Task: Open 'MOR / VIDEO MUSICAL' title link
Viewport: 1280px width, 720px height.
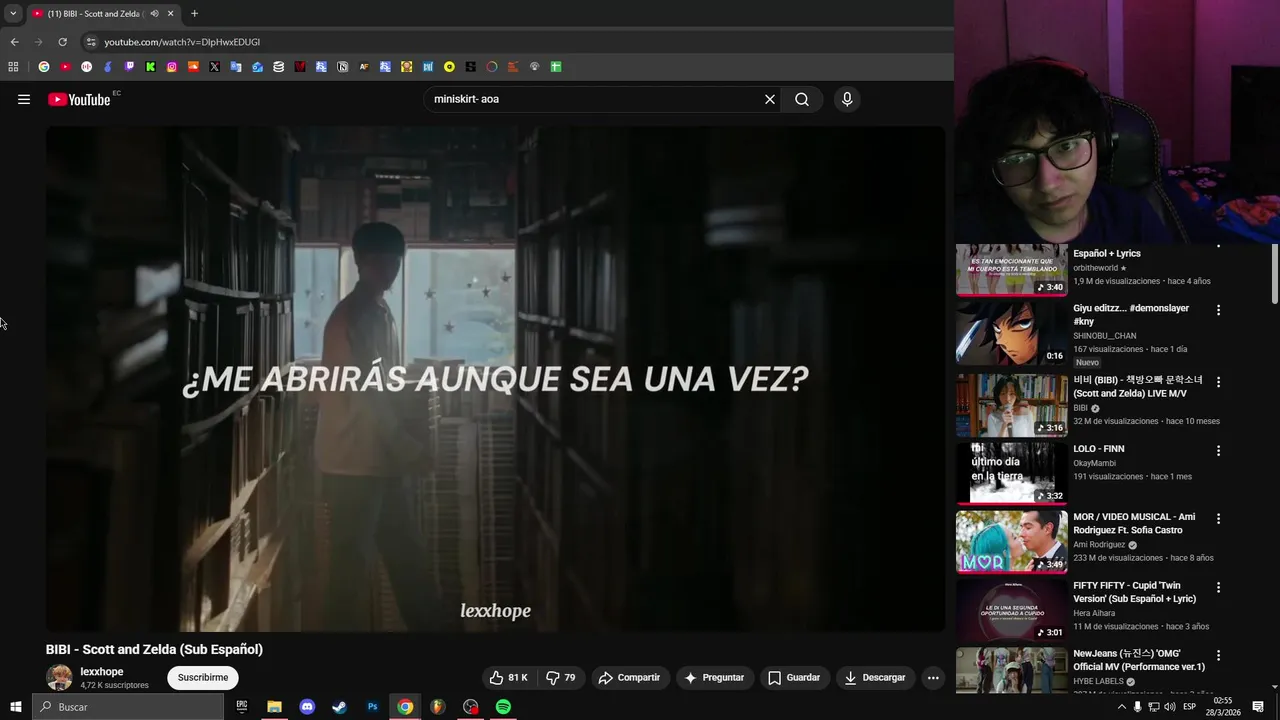Action: 1134,523
